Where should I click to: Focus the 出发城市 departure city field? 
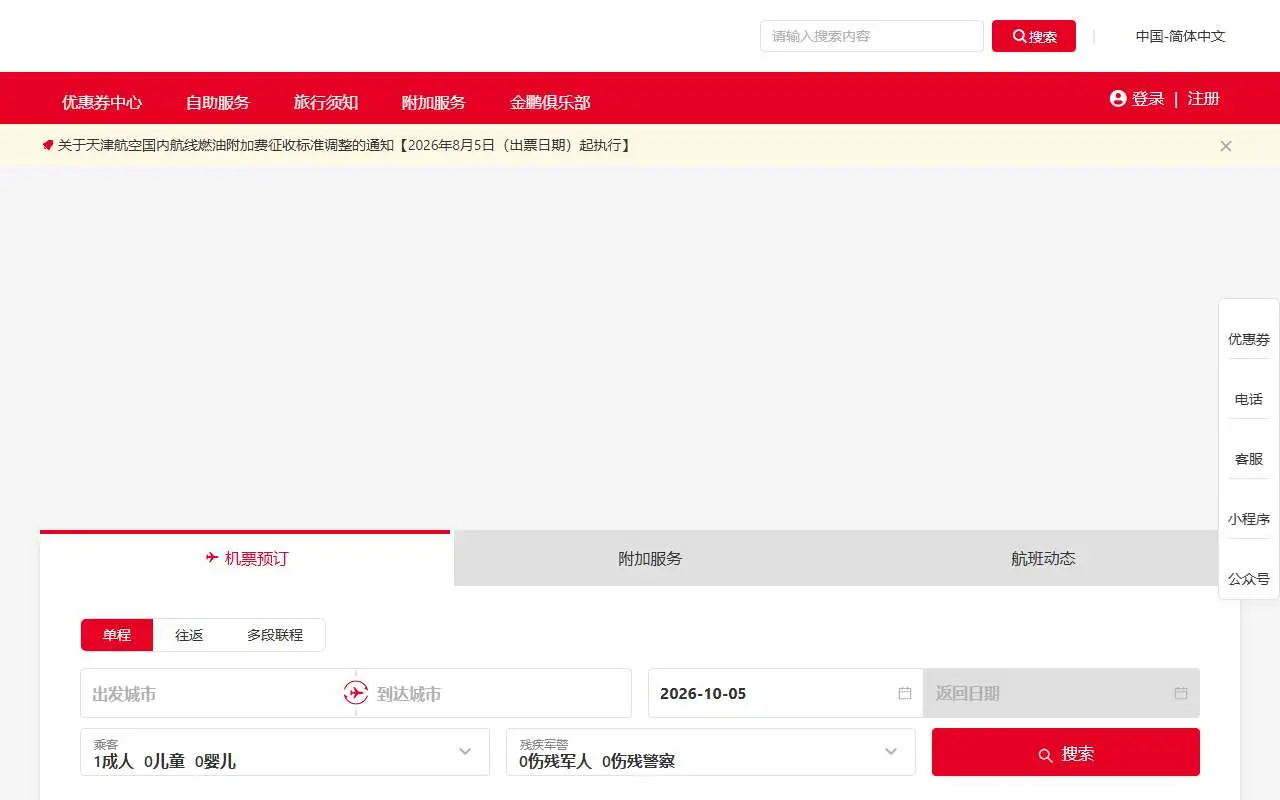click(214, 693)
